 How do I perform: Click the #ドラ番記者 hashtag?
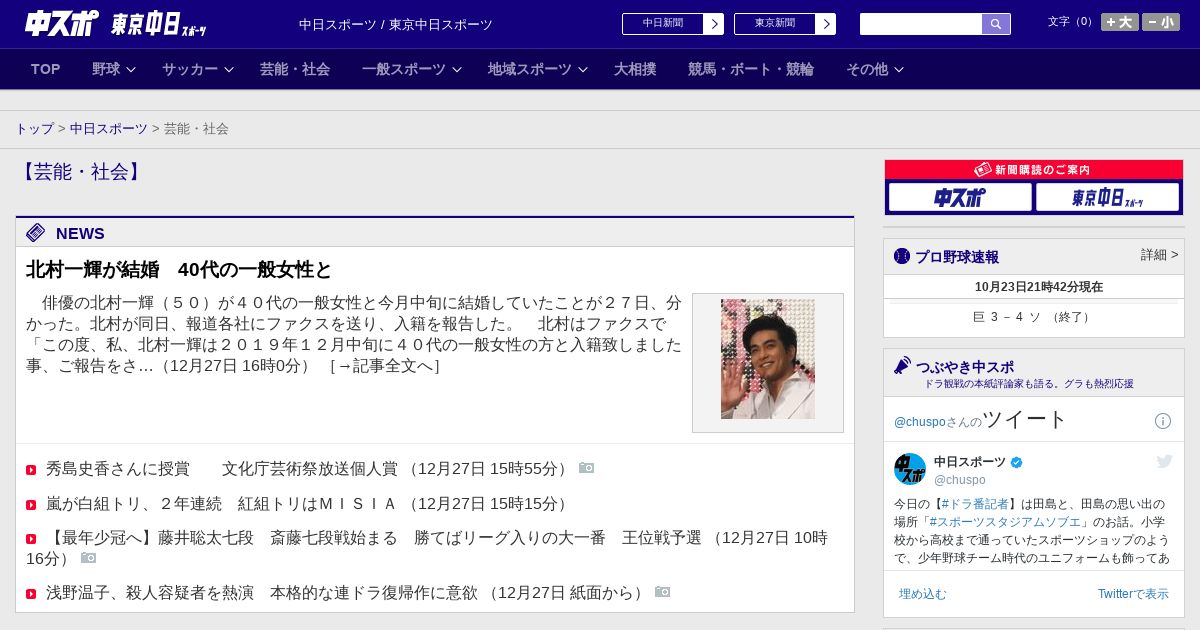click(x=975, y=504)
